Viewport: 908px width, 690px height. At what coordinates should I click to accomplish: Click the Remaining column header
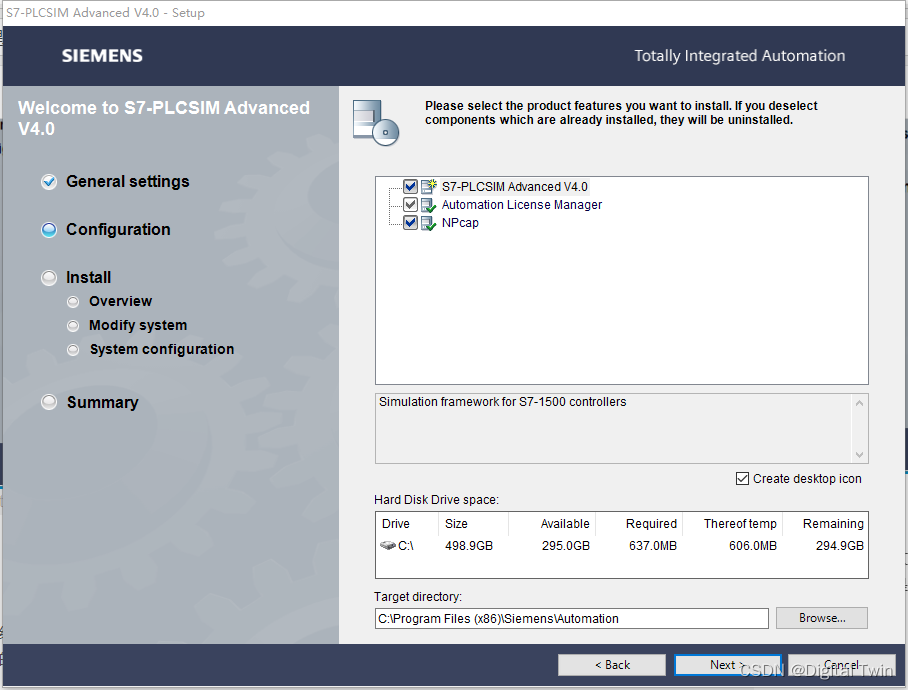(x=833, y=524)
